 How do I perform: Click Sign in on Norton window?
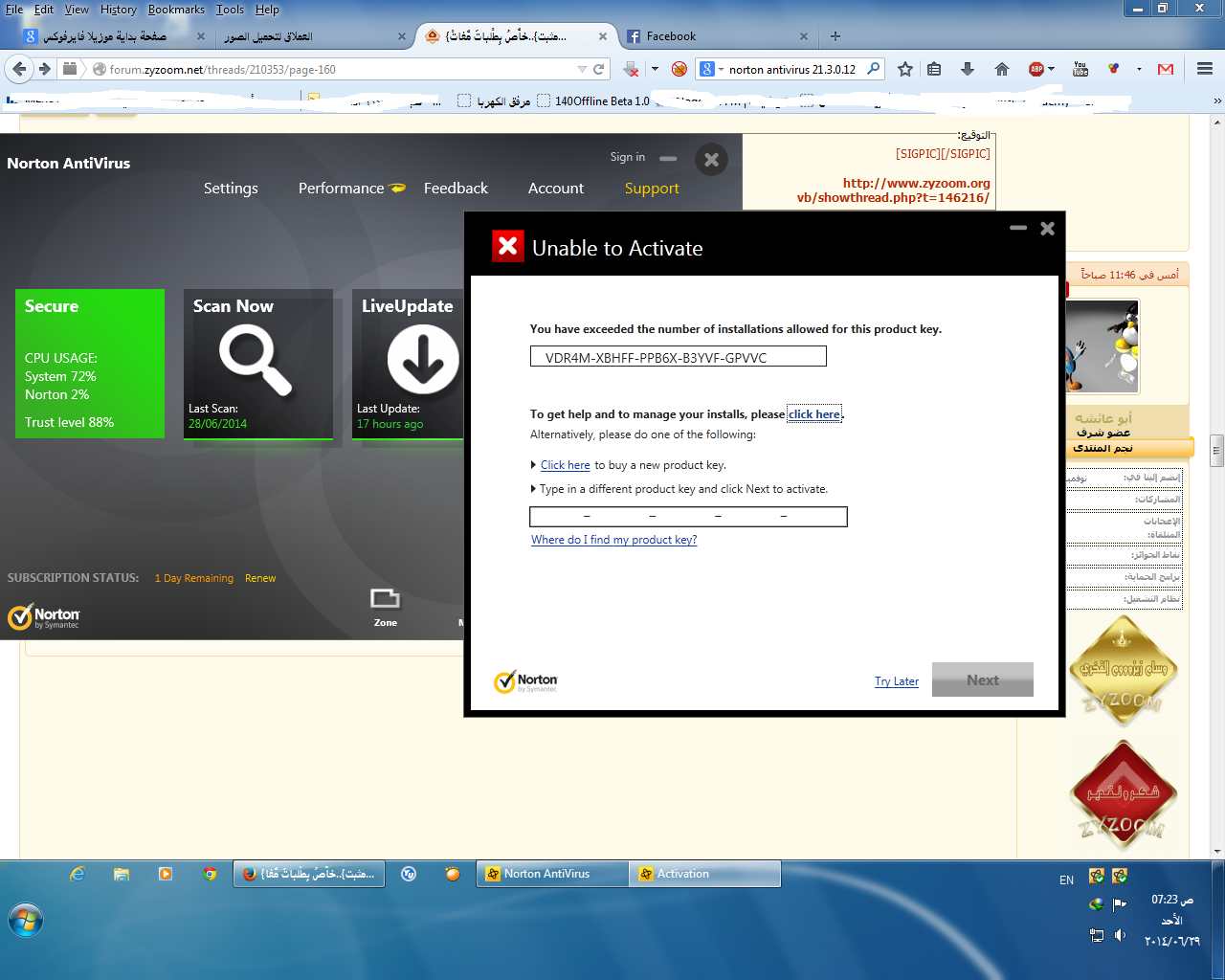click(628, 157)
